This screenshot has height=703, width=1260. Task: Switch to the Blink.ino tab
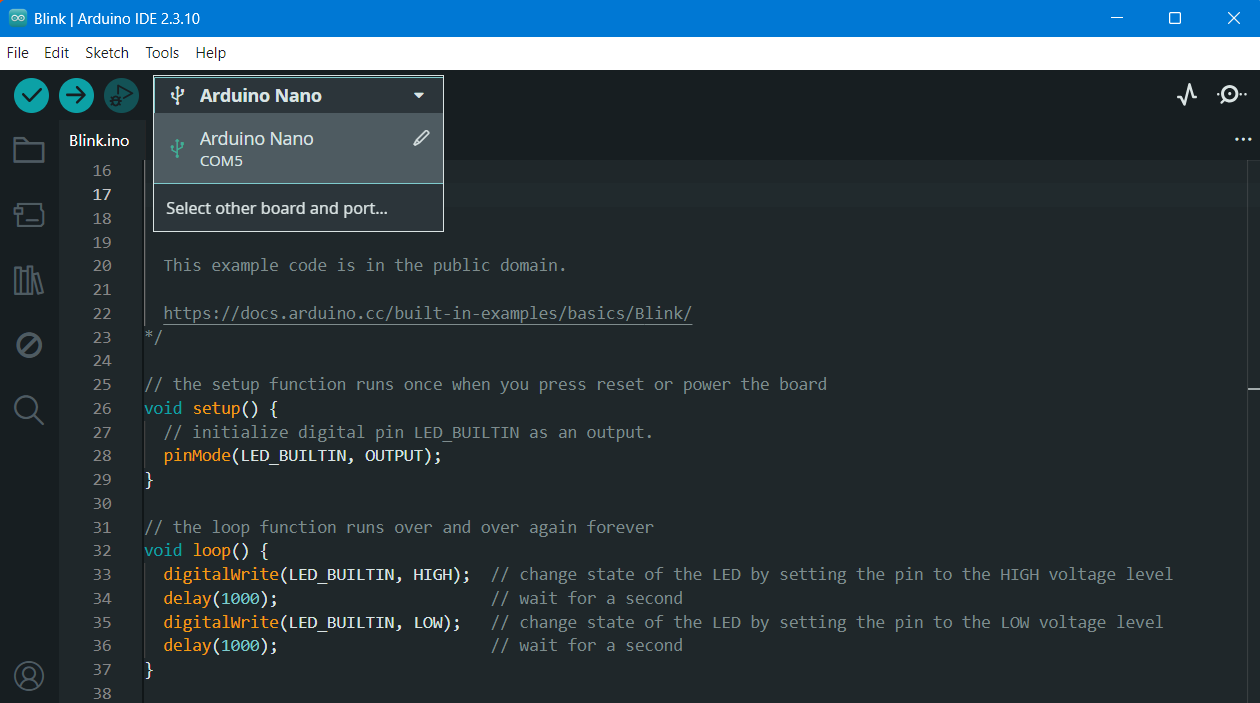[x=99, y=140]
